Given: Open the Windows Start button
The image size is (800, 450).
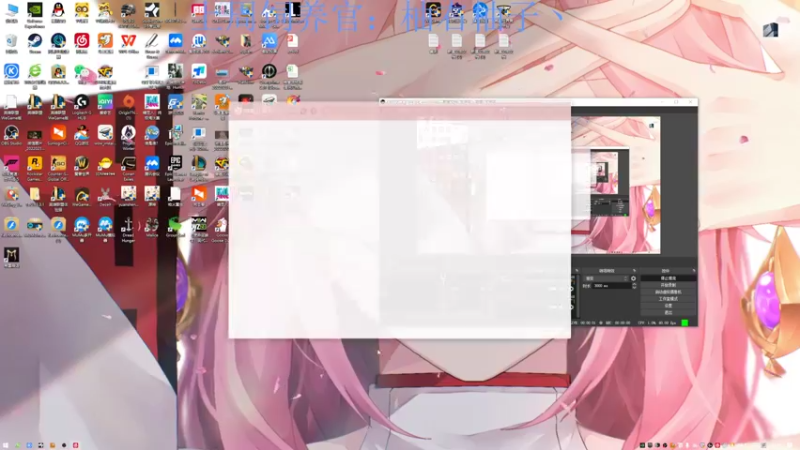Looking at the screenshot, I should click(x=6, y=445).
